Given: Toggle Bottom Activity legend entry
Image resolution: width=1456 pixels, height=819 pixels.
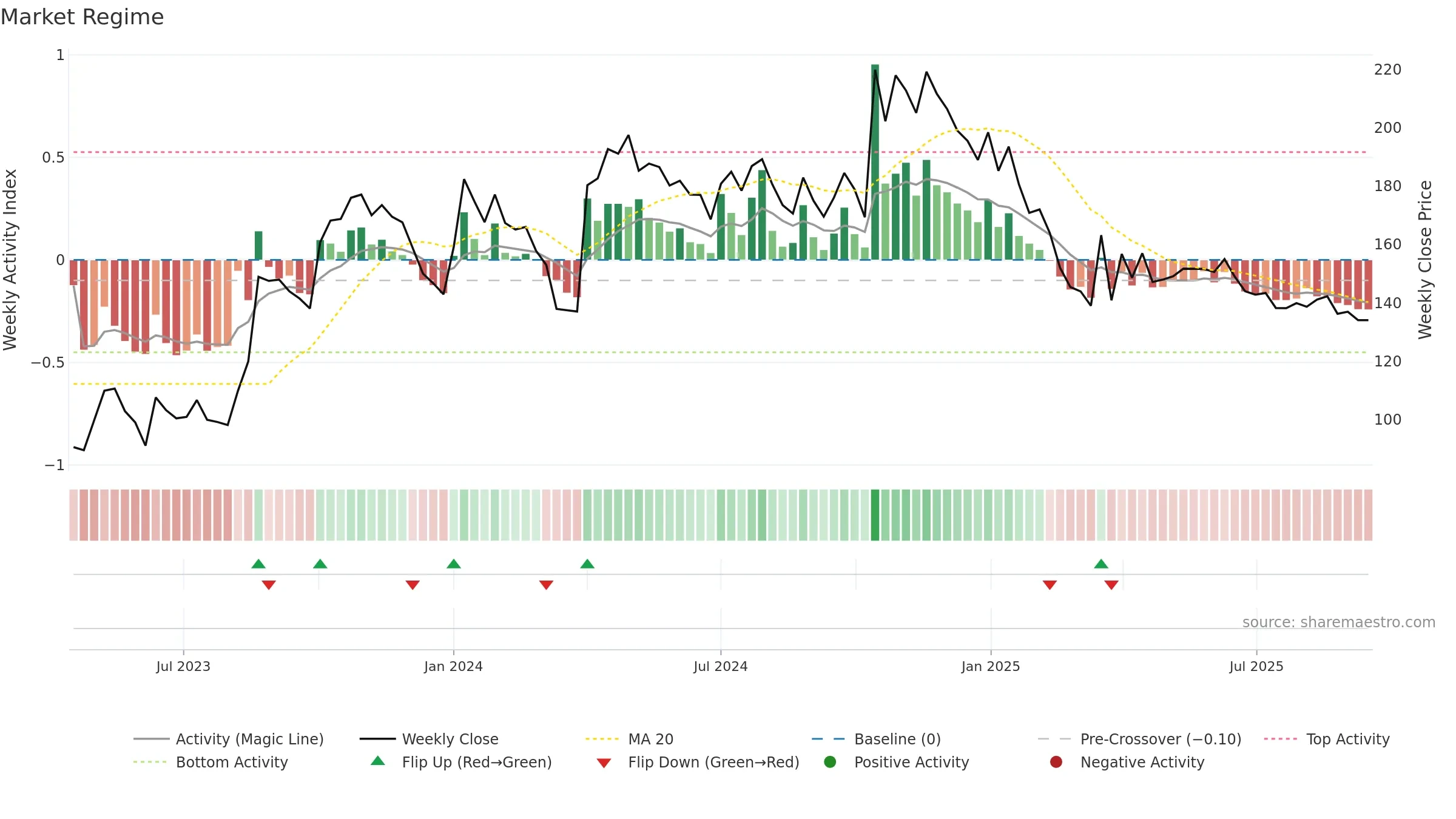Looking at the screenshot, I should click(x=211, y=762).
